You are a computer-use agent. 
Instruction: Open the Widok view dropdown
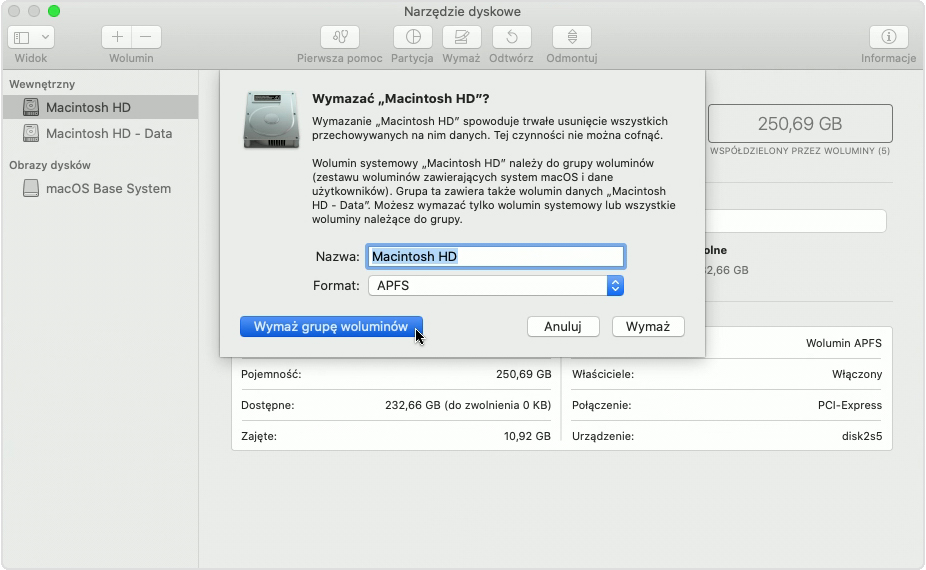point(31,37)
